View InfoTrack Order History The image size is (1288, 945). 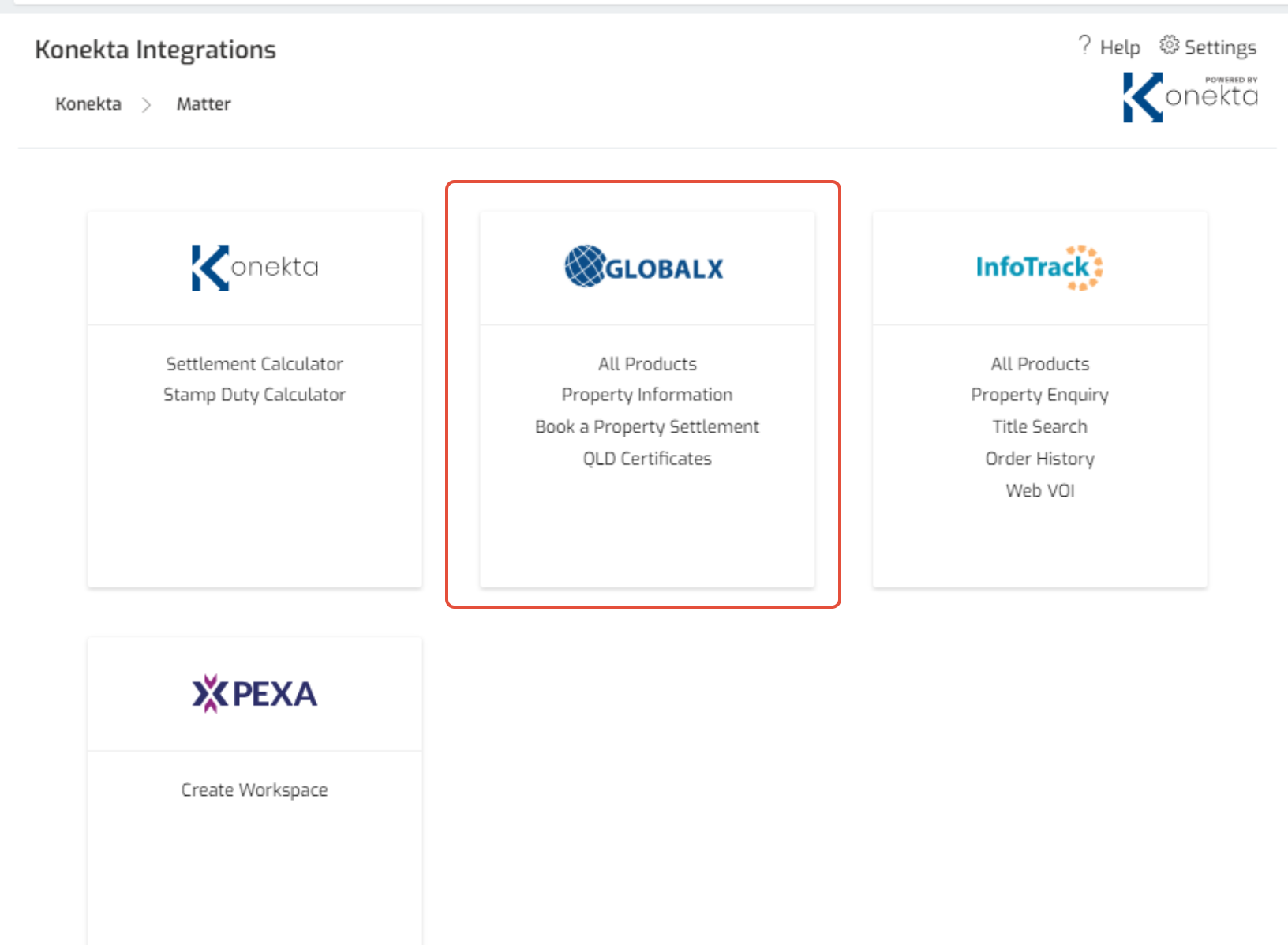(x=1040, y=459)
